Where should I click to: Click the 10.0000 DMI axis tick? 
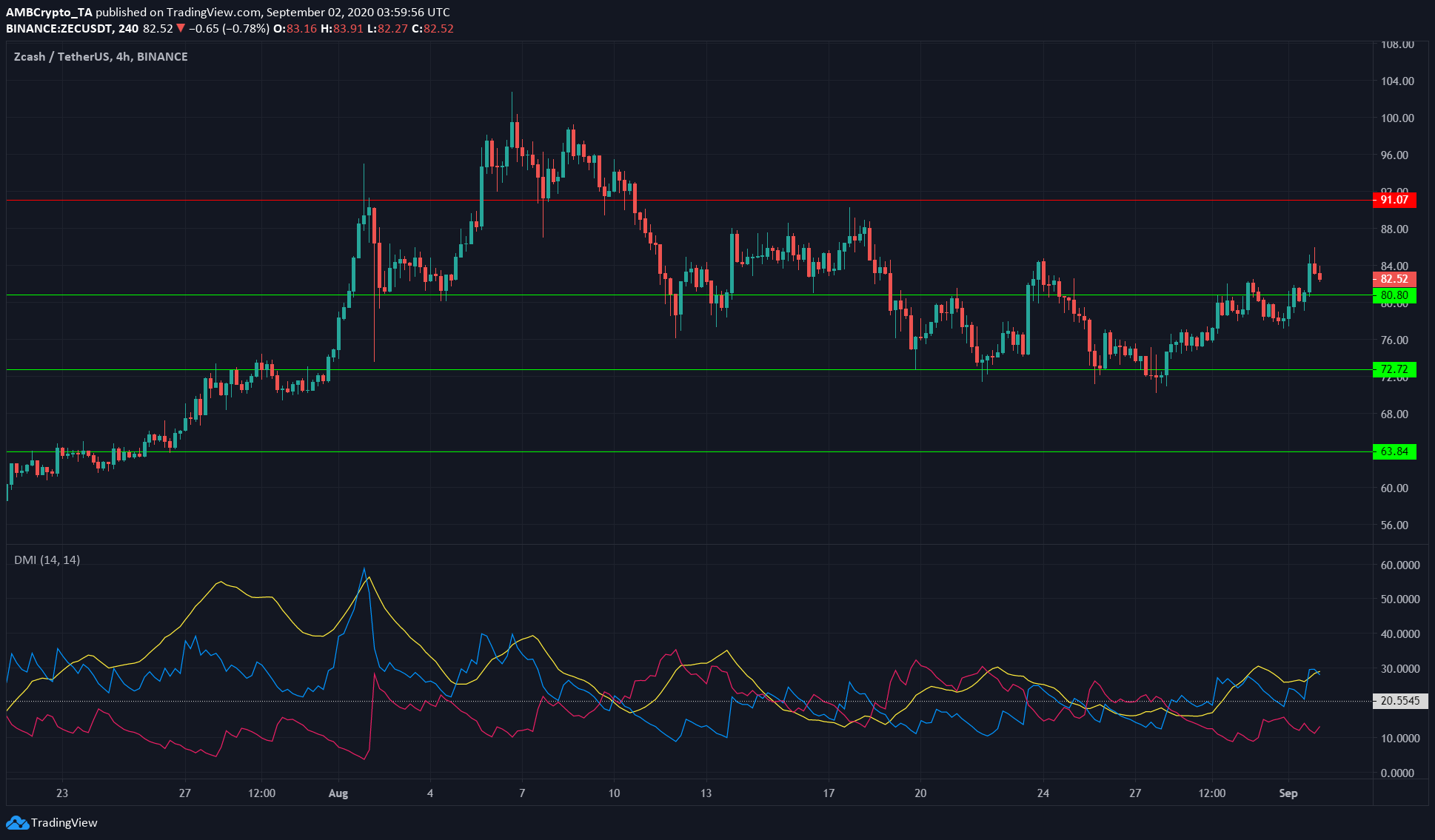tap(1400, 739)
